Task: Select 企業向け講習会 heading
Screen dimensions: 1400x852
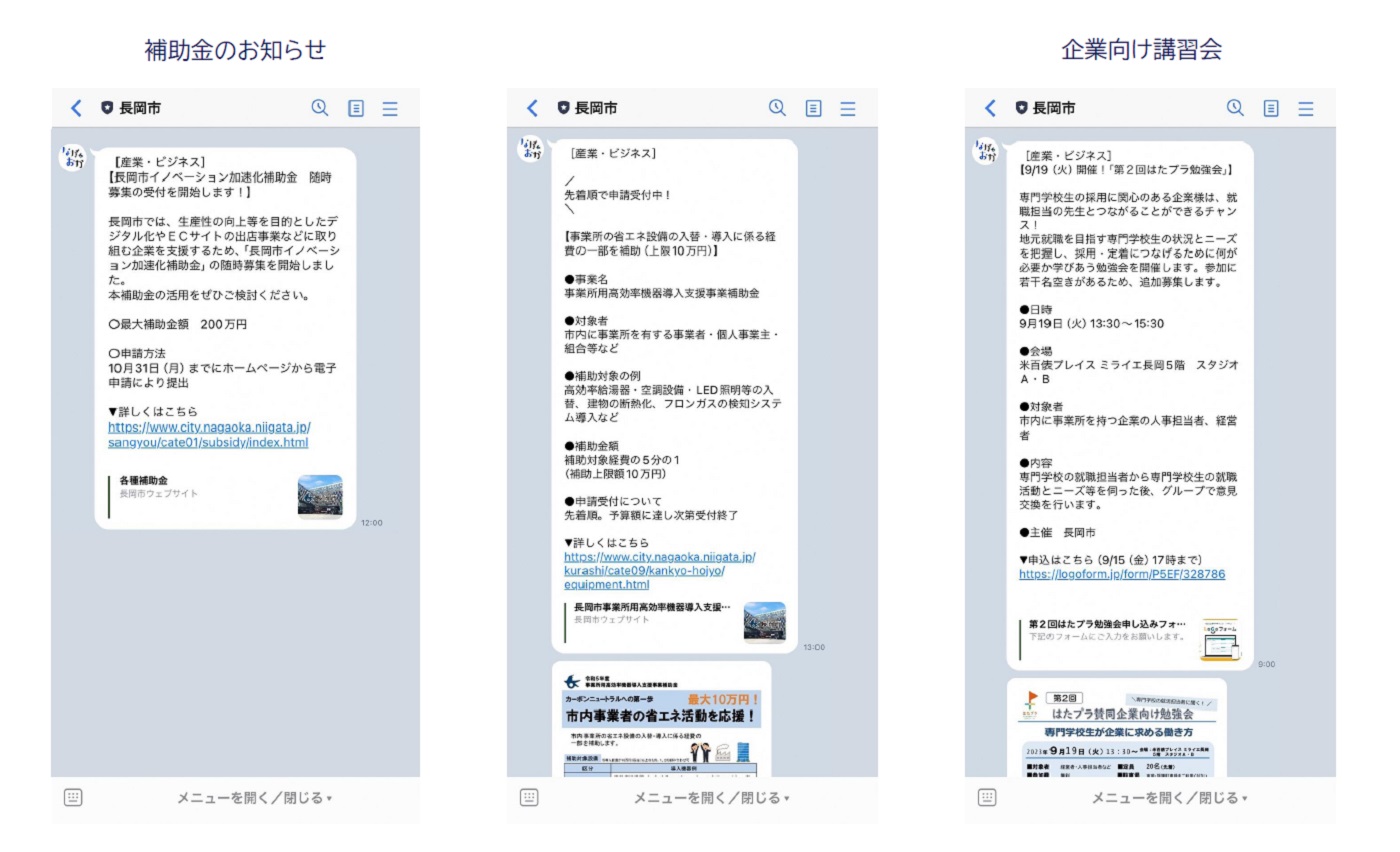Action: [1142, 49]
